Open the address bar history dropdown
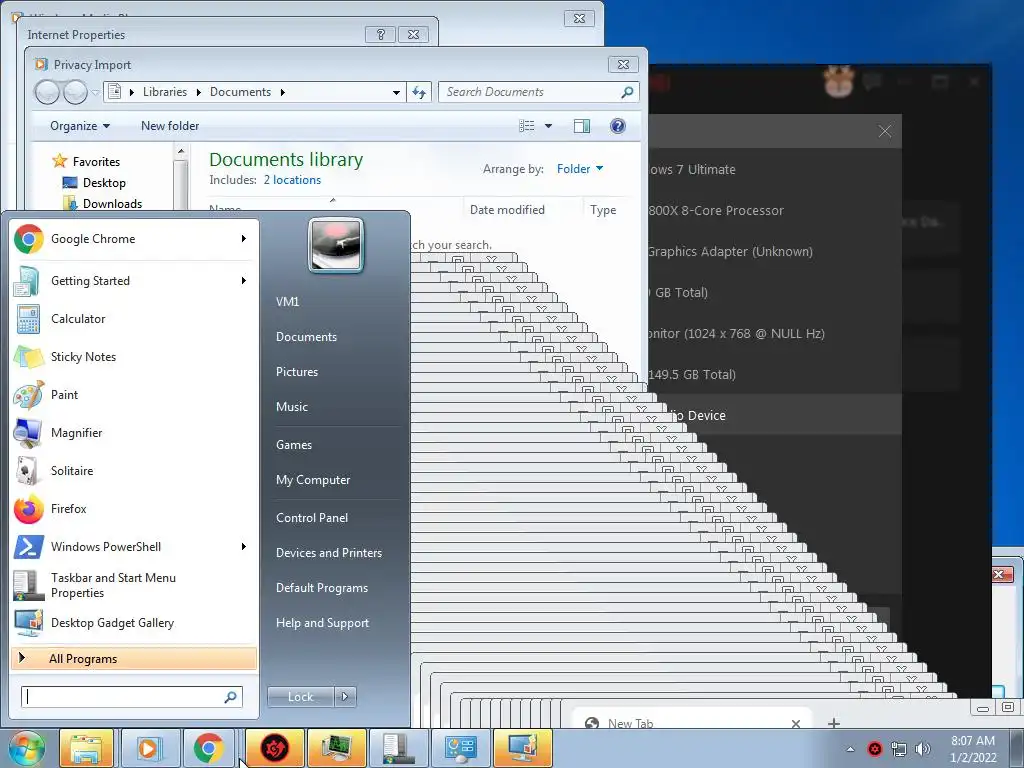The height and width of the screenshot is (768, 1024). (x=396, y=93)
